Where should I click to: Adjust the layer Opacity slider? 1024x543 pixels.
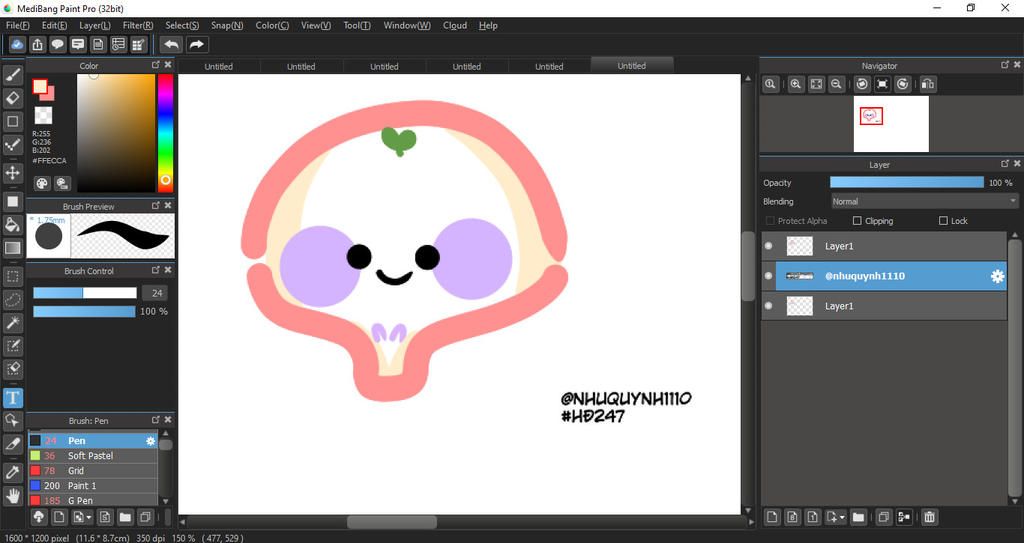pos(906,182)
